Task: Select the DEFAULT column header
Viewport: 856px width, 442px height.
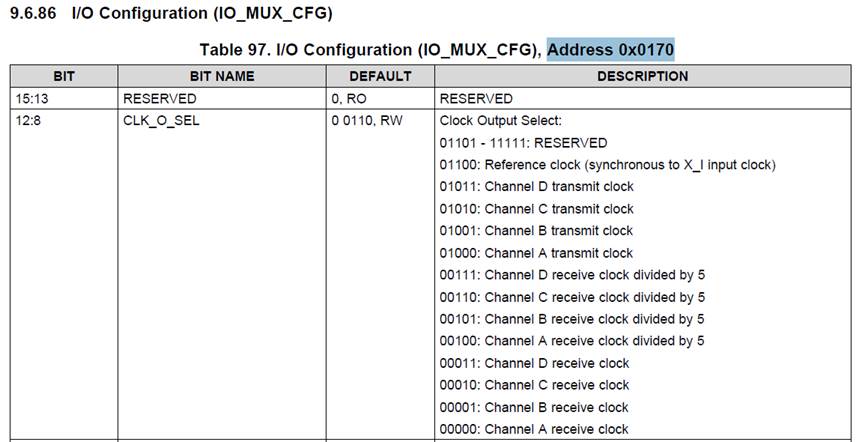Action: tap(380, 76)
